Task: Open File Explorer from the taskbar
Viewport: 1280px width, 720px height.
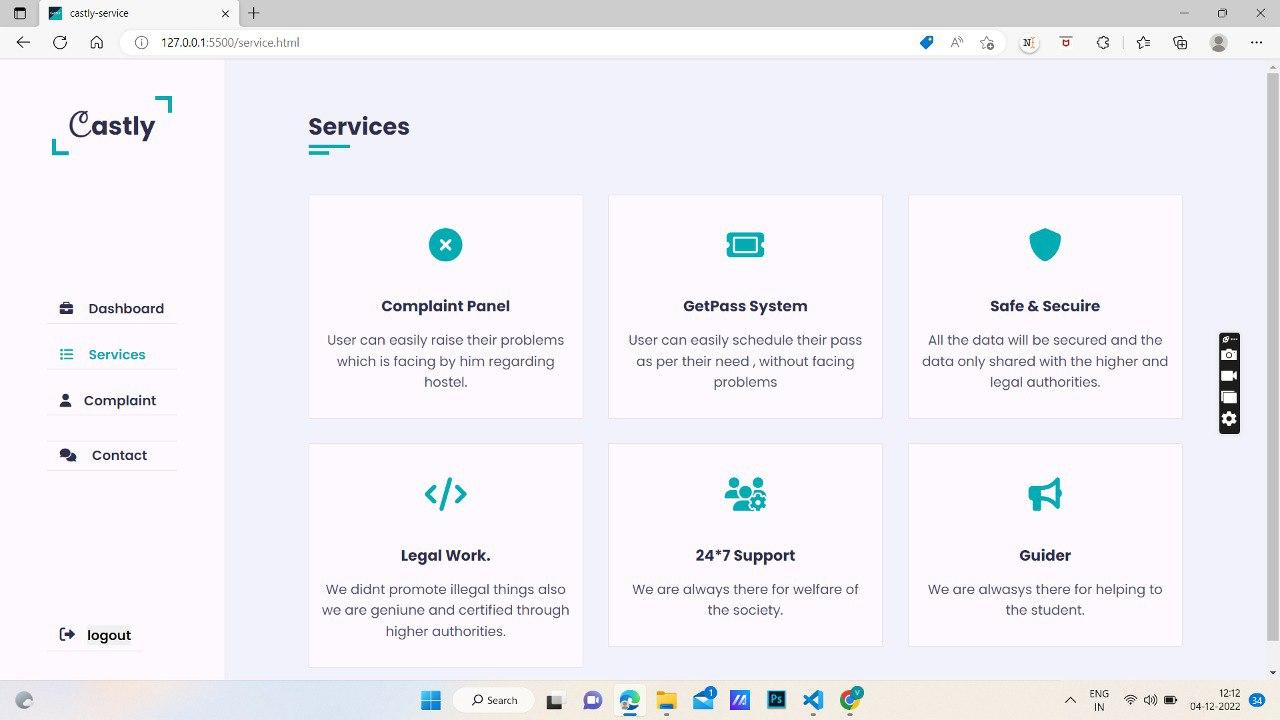Action: tap(666, 700)
